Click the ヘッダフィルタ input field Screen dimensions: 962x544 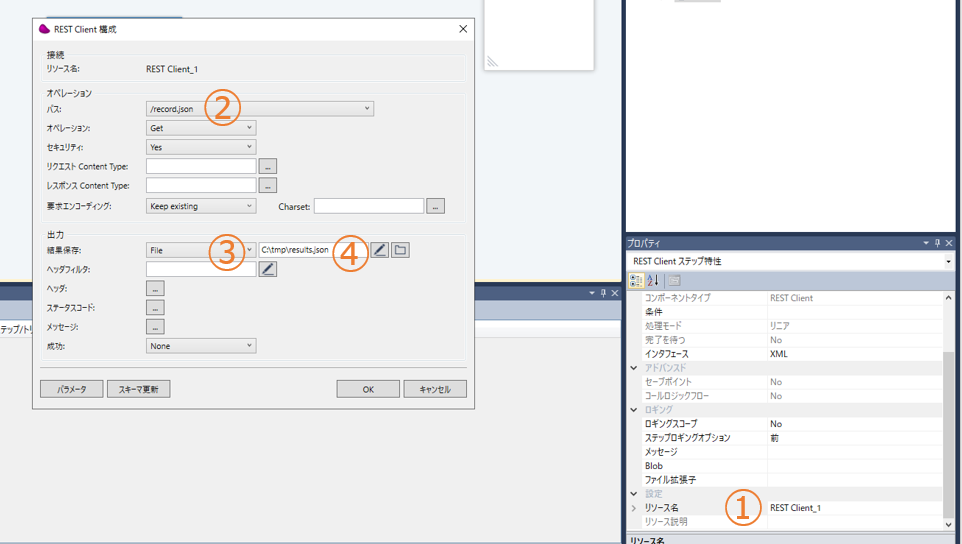click(201, 269)
